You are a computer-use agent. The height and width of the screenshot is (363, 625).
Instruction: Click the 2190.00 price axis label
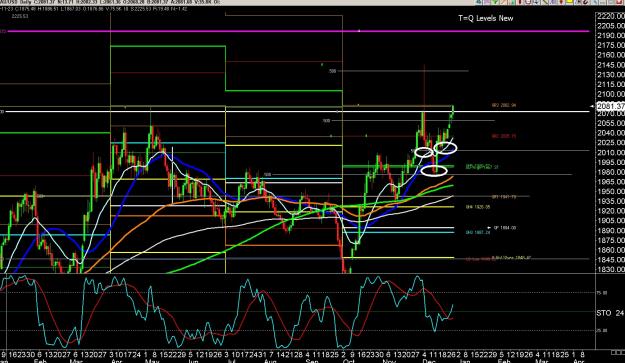(611, 35)
